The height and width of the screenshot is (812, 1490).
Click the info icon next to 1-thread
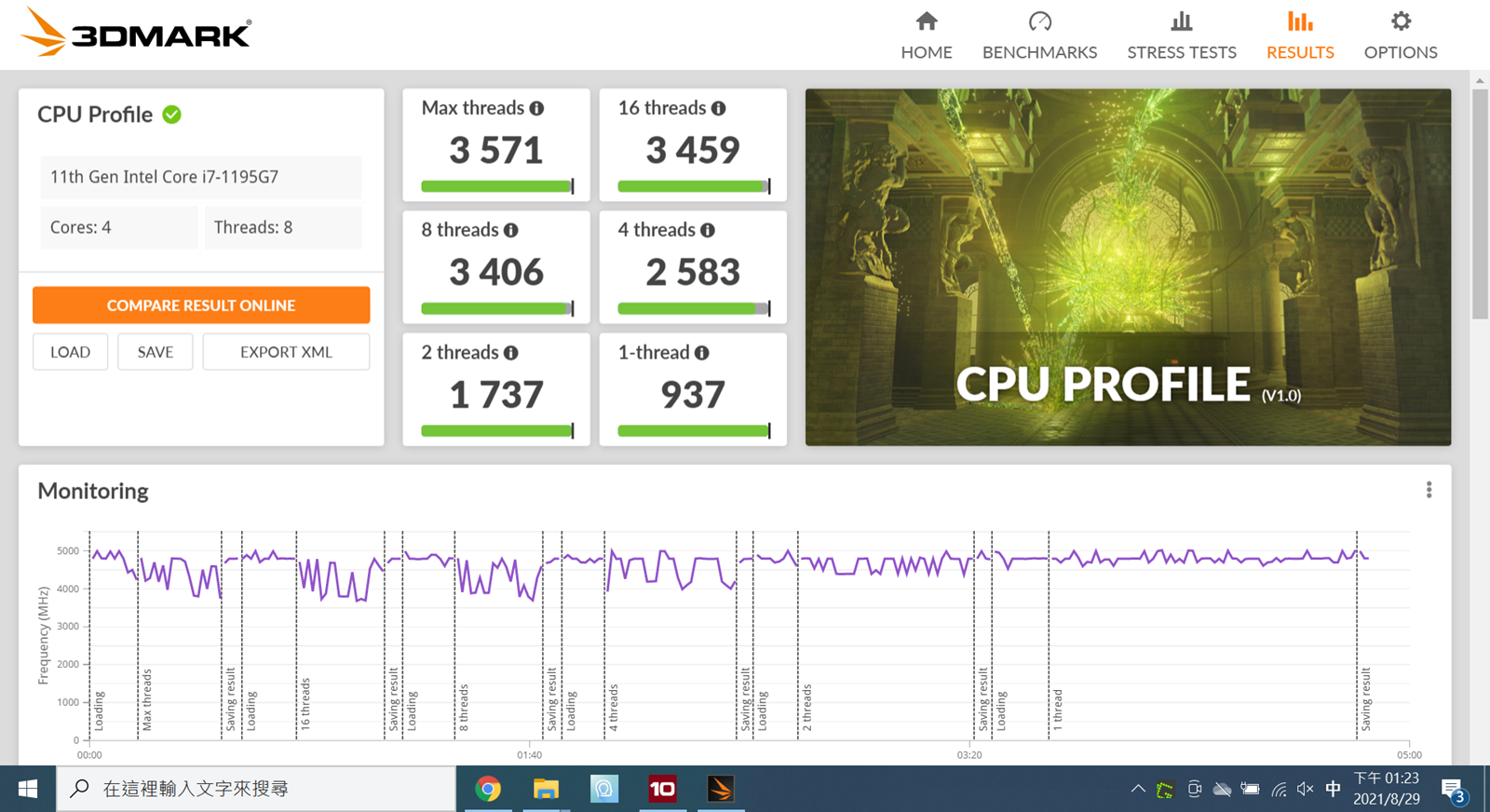click(x=701, y=353)
